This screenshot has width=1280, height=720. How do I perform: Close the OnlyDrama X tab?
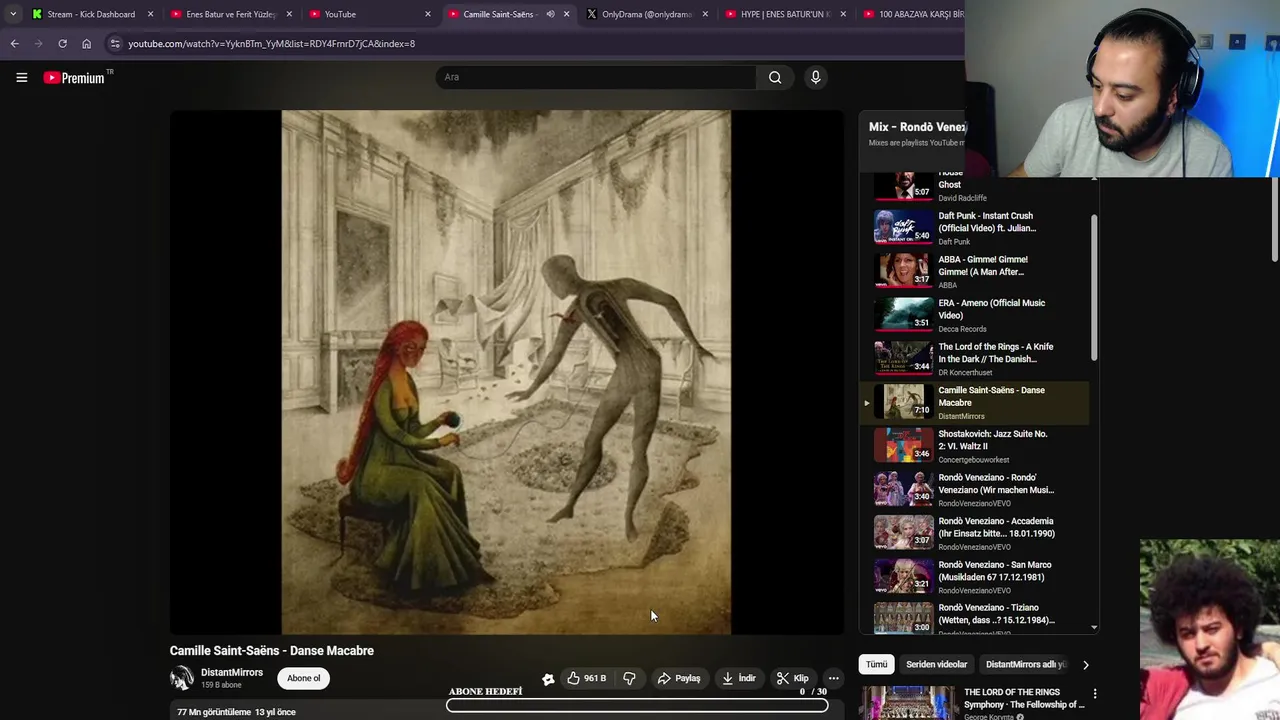click(x=705, y=14)
